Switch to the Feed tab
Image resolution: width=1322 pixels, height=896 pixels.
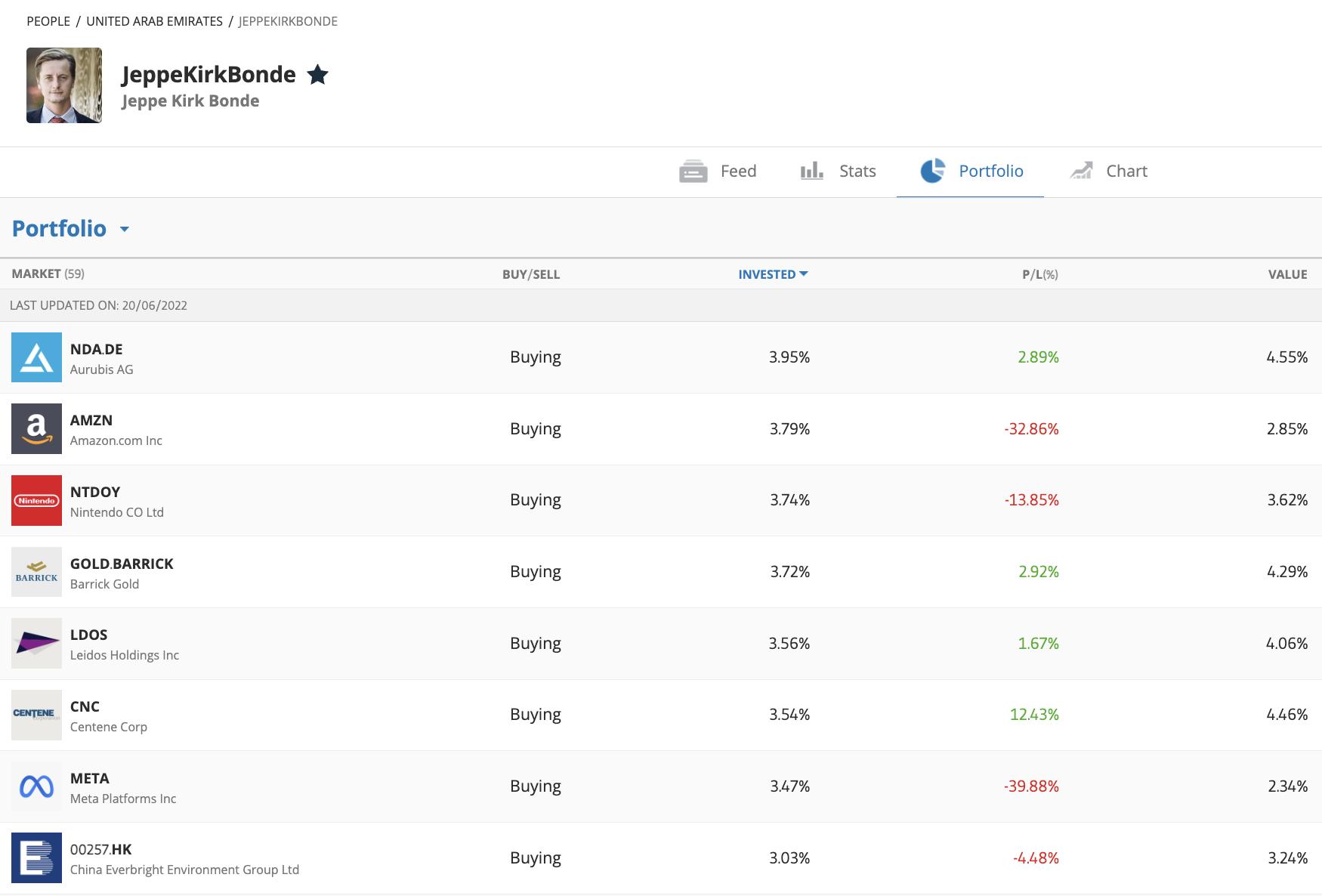pos(738,171)
